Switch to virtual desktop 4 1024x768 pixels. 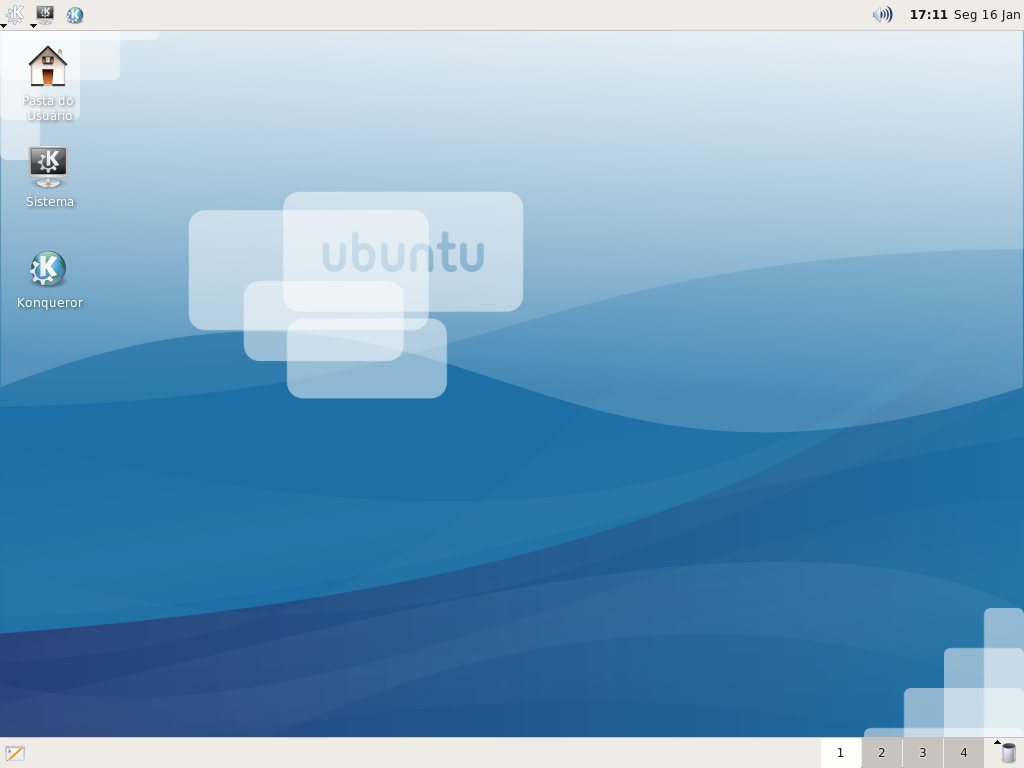(x=963, y=753)
